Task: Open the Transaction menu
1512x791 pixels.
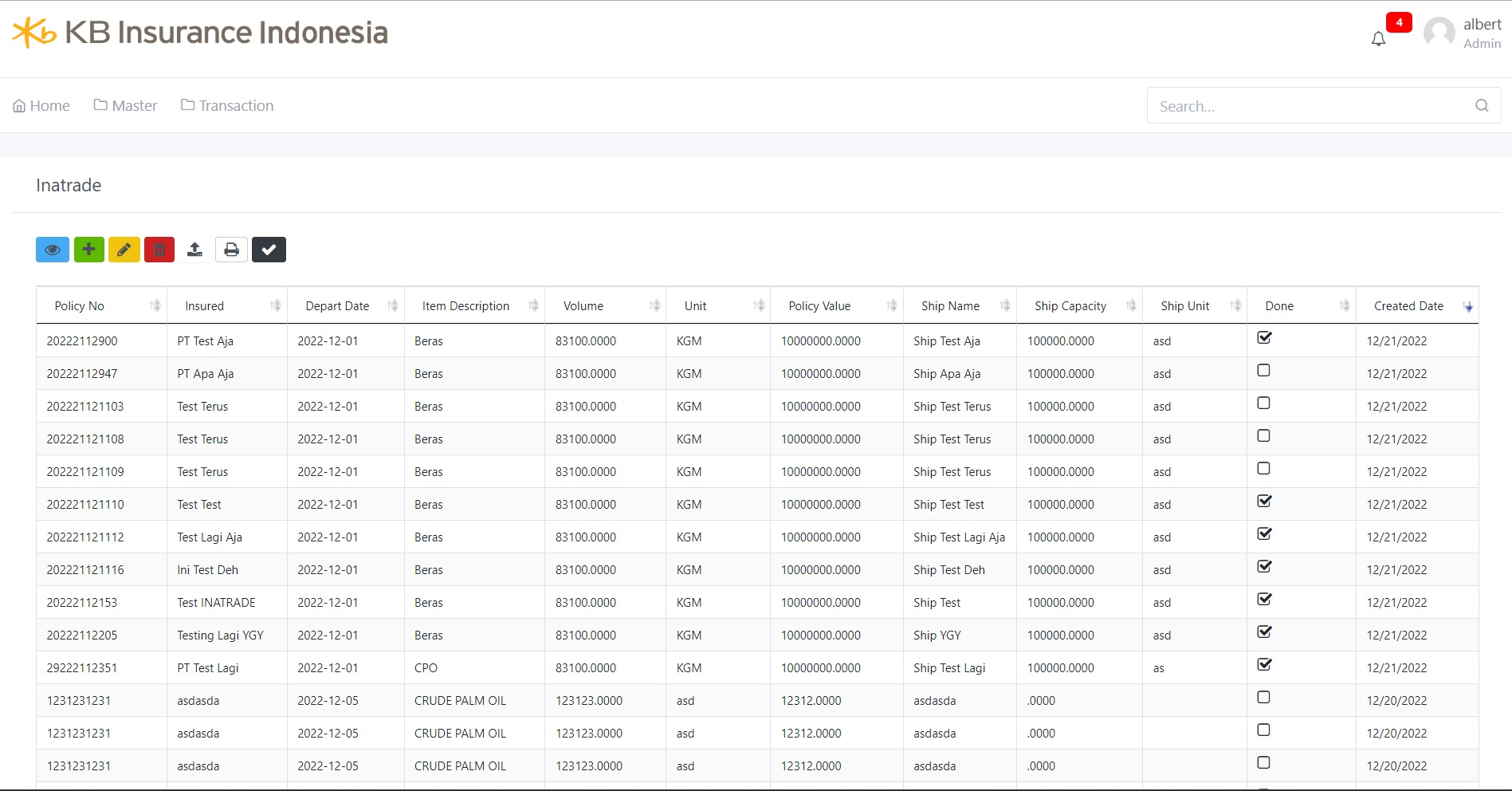Action: click(227, 105)
